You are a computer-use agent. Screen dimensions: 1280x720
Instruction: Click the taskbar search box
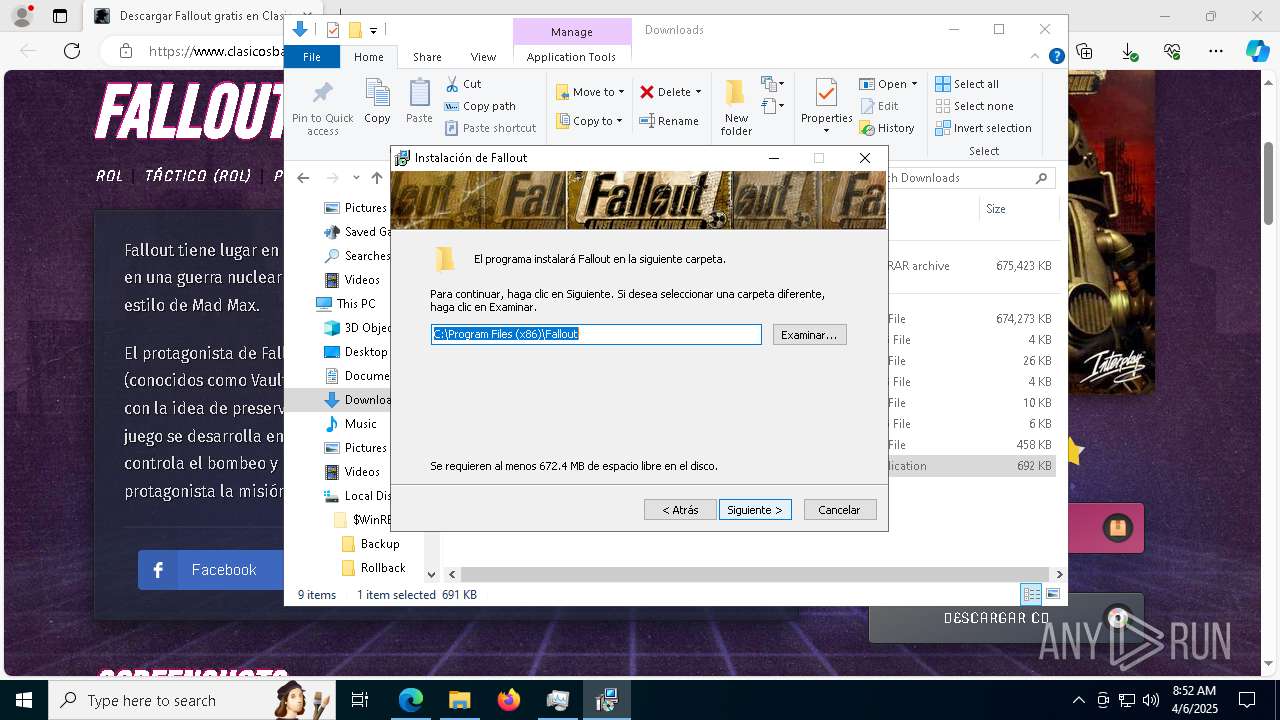(190, 700)
